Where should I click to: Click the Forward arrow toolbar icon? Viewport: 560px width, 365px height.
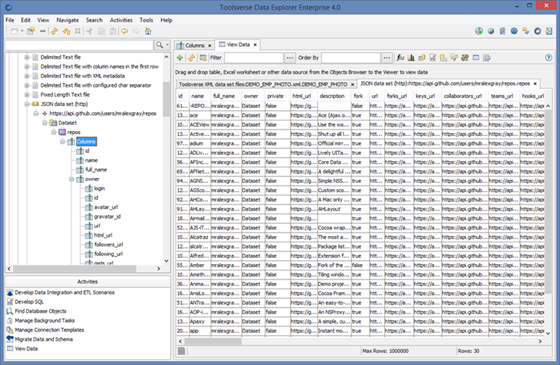click(x=136, y=31)
